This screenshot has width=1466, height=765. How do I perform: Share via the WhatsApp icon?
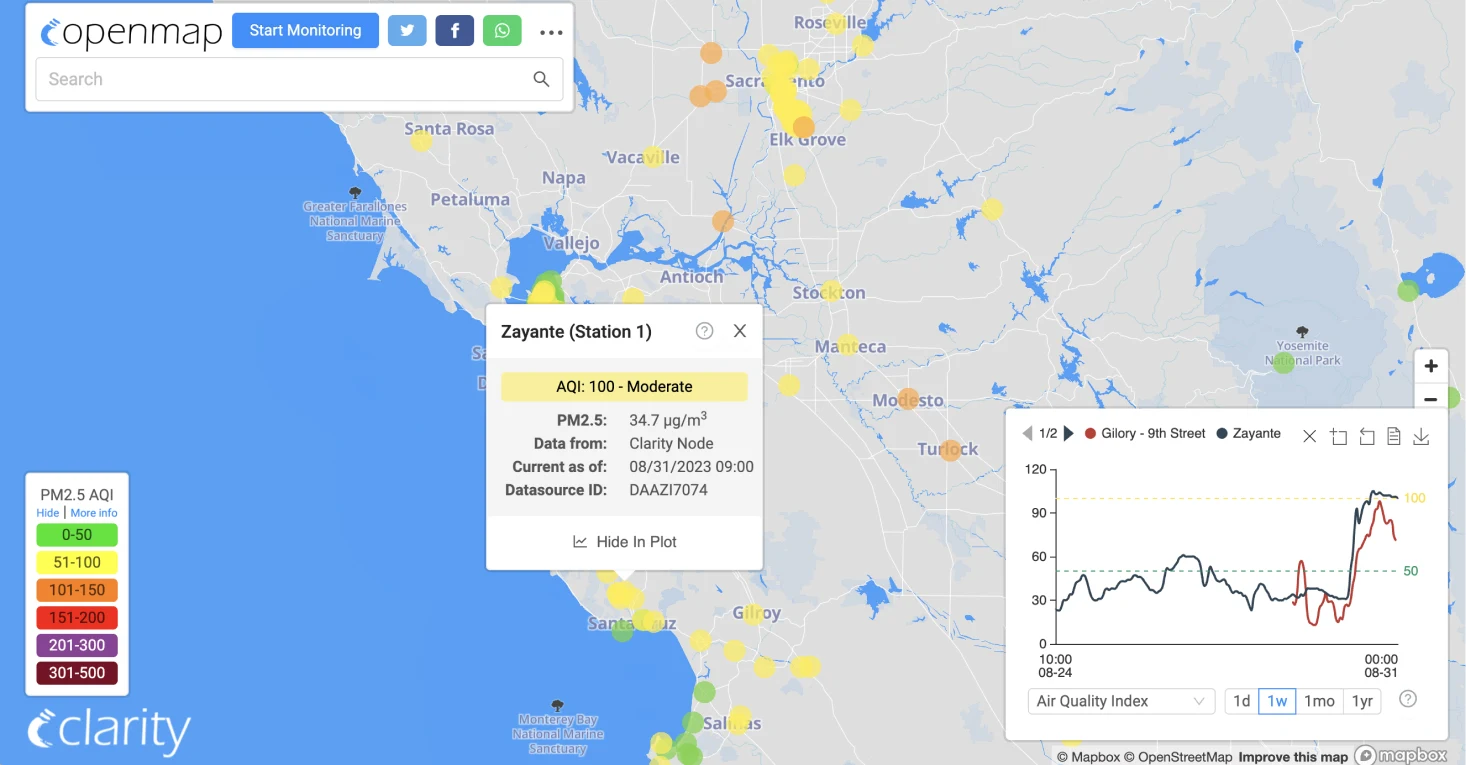pyautogui.click(x=502, y=30)
